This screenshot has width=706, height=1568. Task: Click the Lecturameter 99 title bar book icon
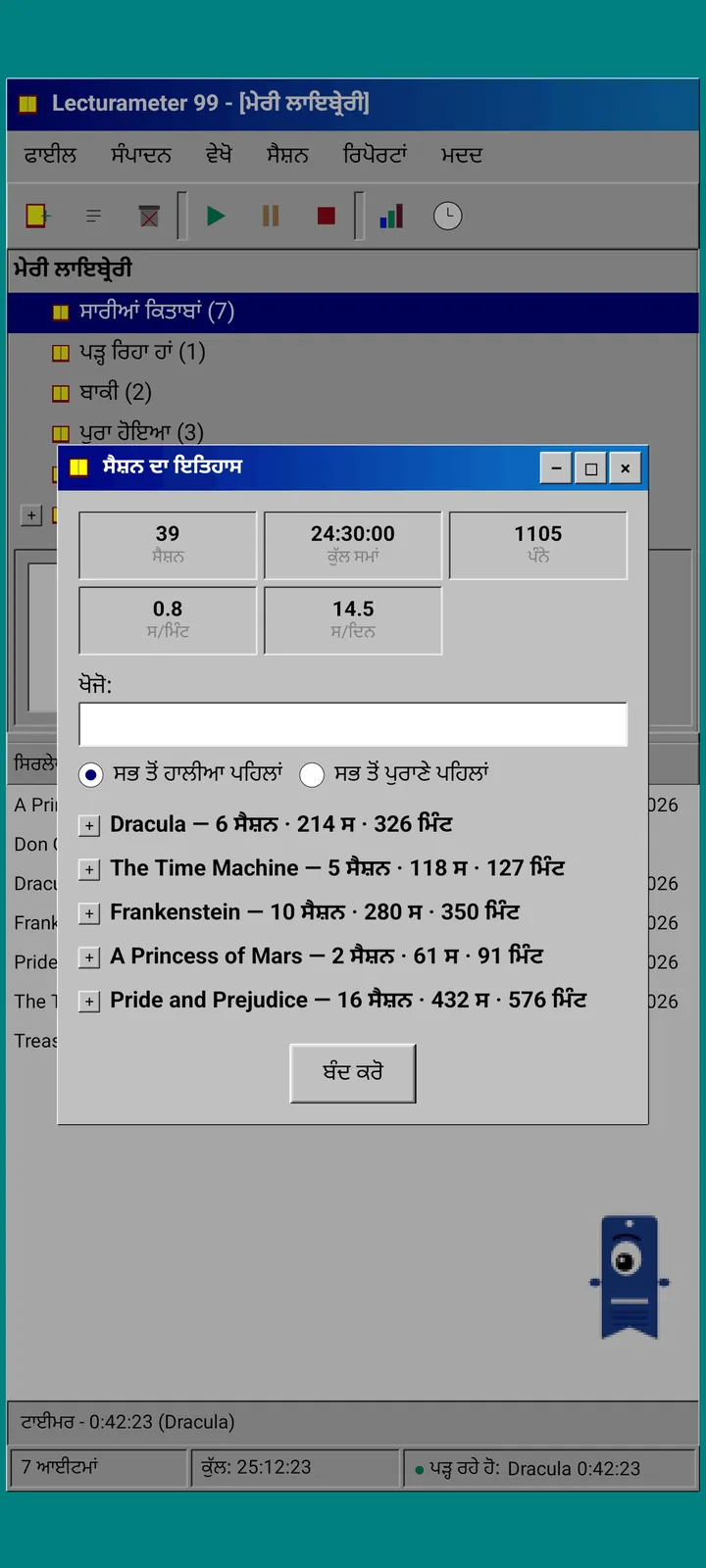(x=28, y=103)
